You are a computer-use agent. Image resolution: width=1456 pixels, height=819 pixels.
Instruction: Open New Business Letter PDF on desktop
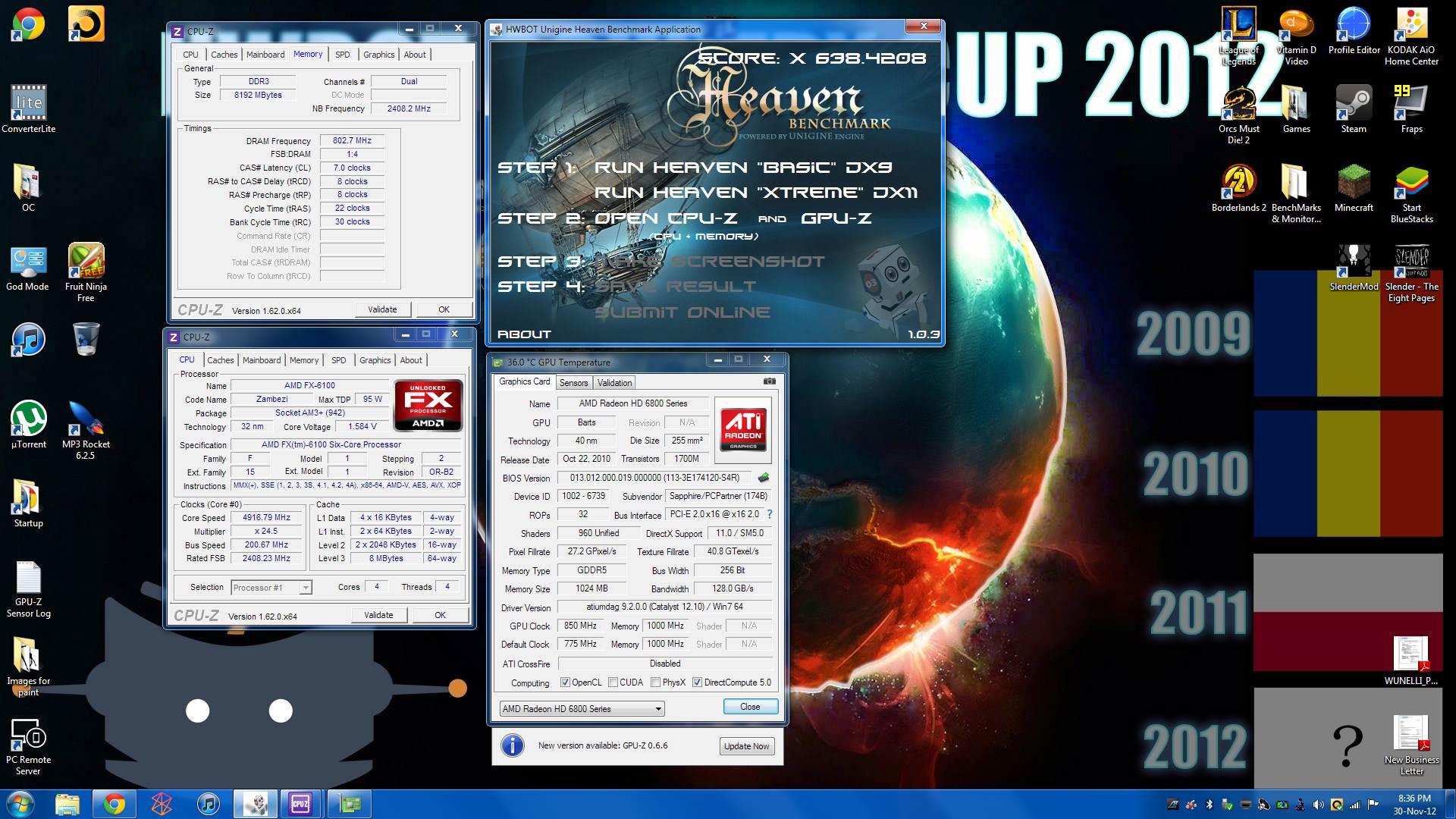[1411, 745]
